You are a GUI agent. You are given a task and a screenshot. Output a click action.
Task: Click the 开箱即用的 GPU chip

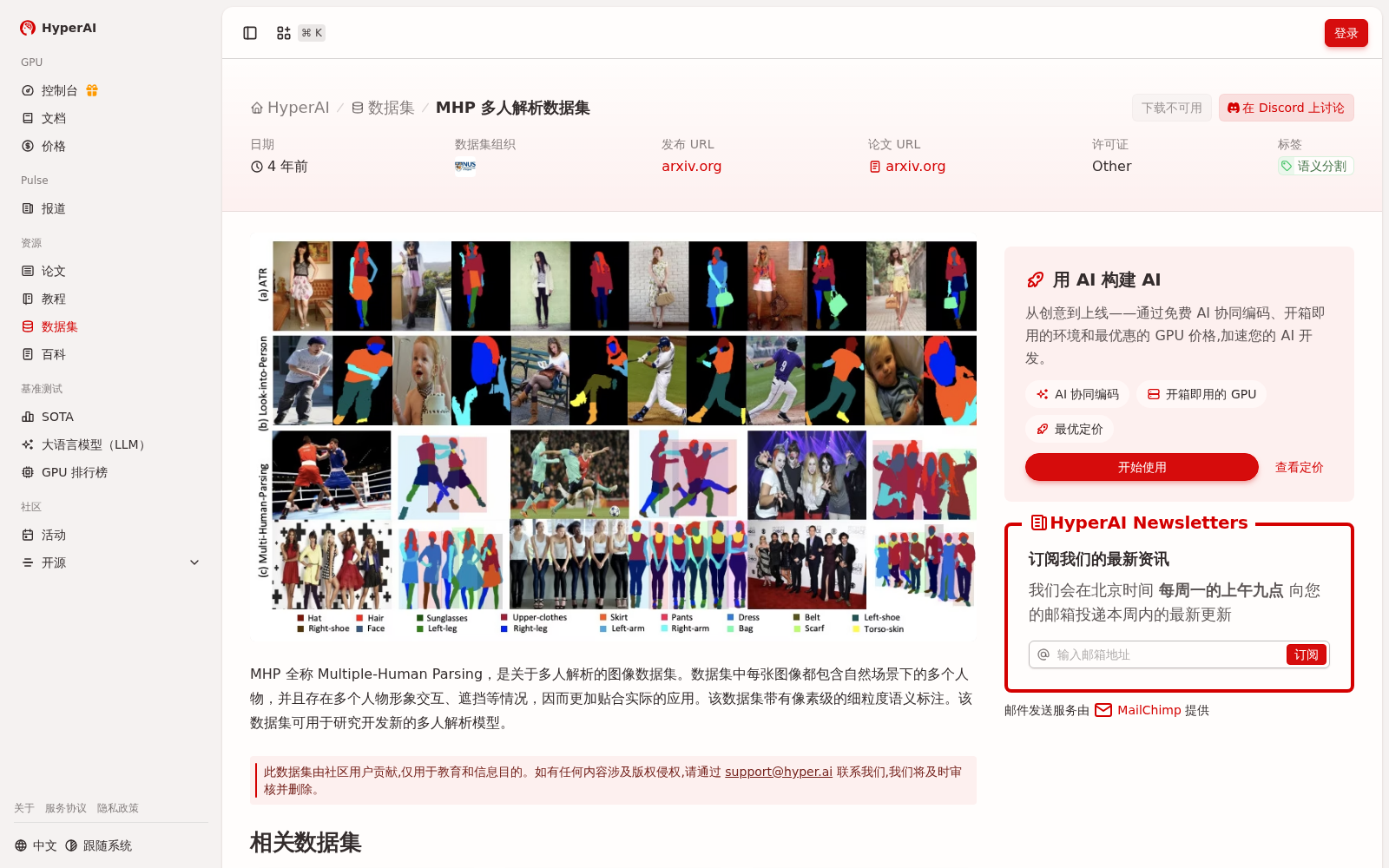[x=1201, y=394]
